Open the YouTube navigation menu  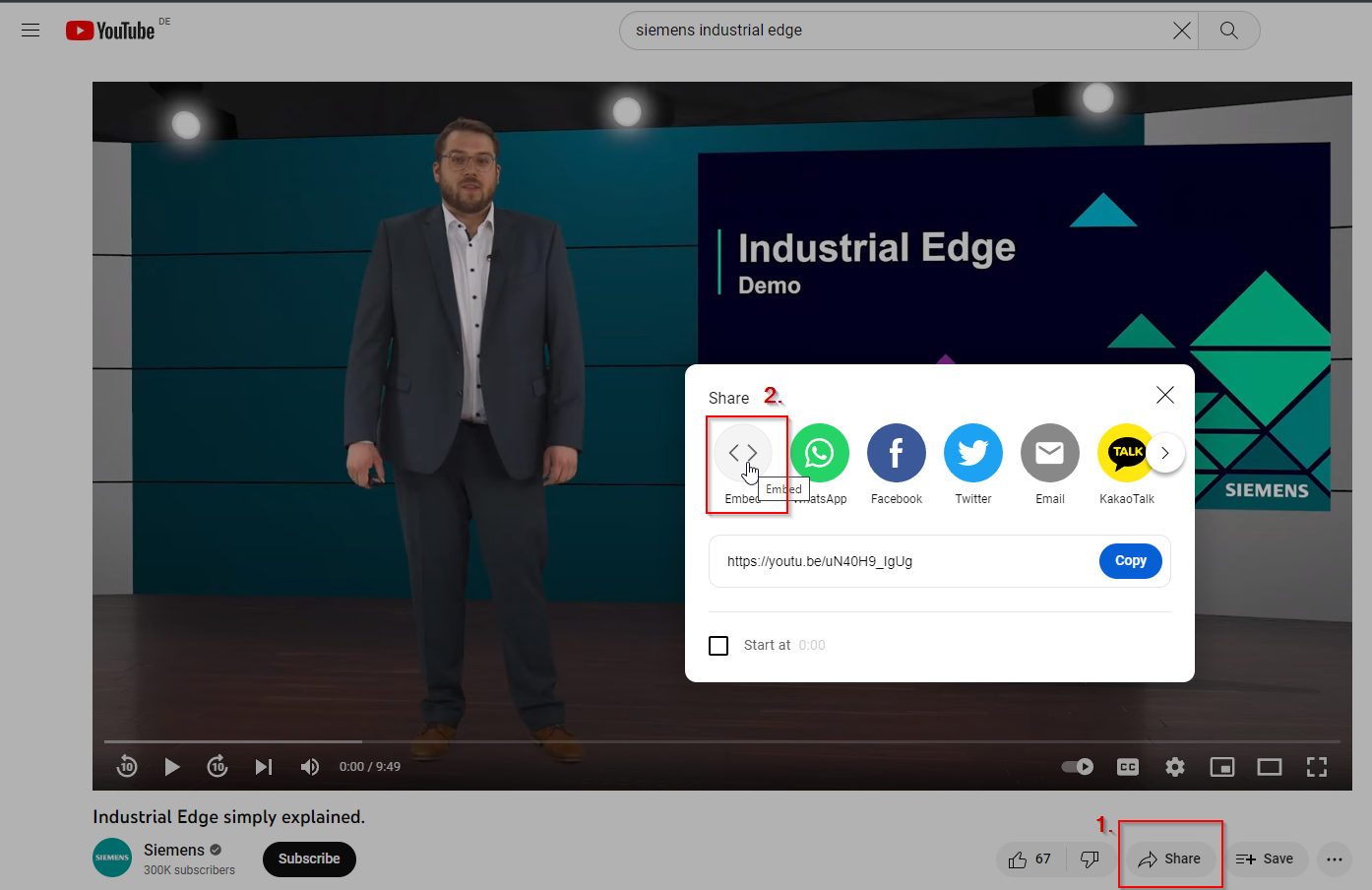pos(31,30)
